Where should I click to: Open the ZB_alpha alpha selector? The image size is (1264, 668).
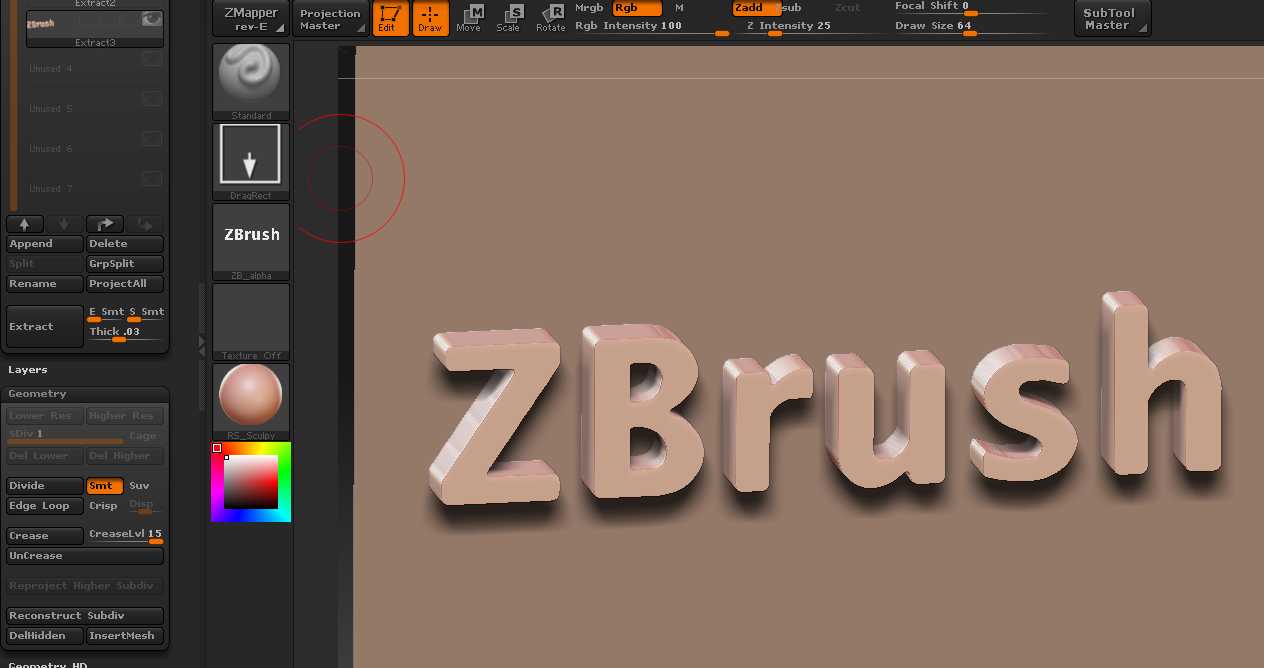[x=251, y=242]
